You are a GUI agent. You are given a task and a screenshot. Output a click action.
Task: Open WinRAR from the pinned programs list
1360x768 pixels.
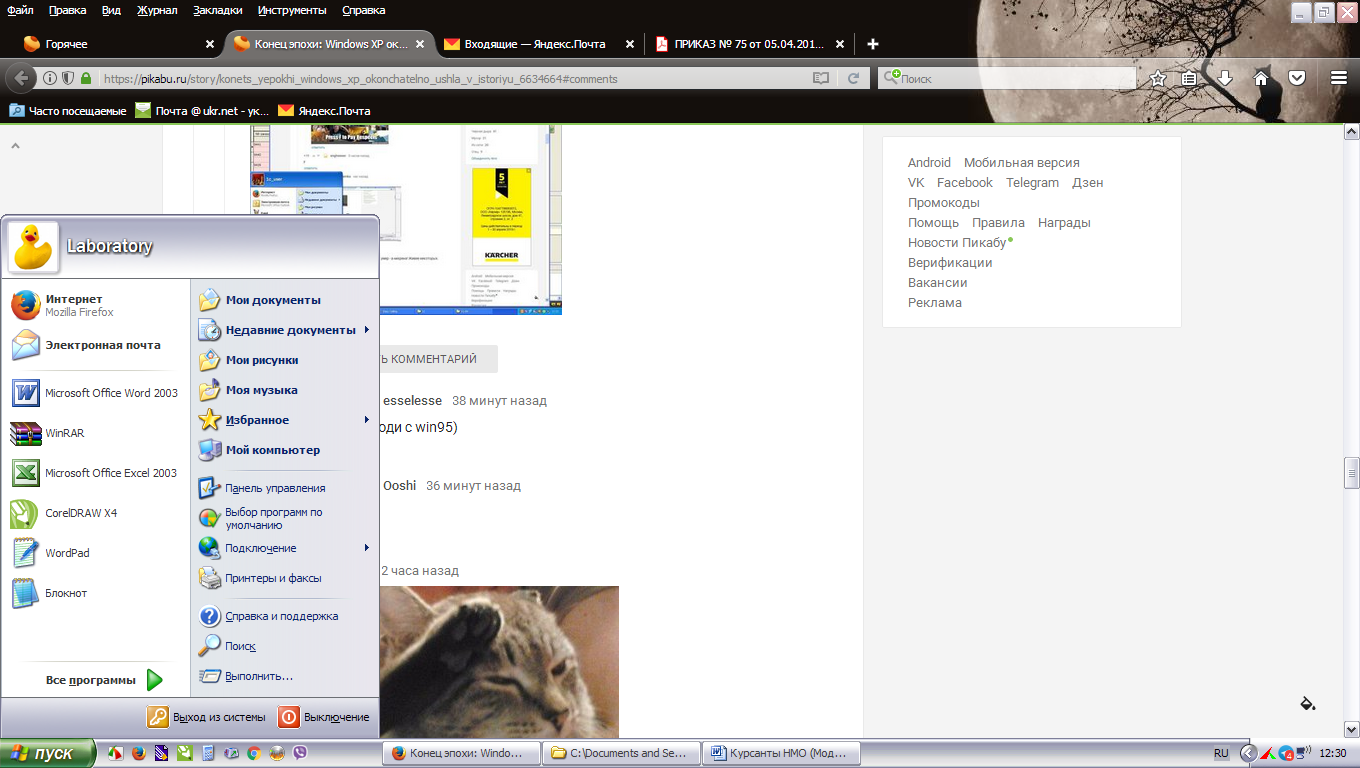click(65, 433)
